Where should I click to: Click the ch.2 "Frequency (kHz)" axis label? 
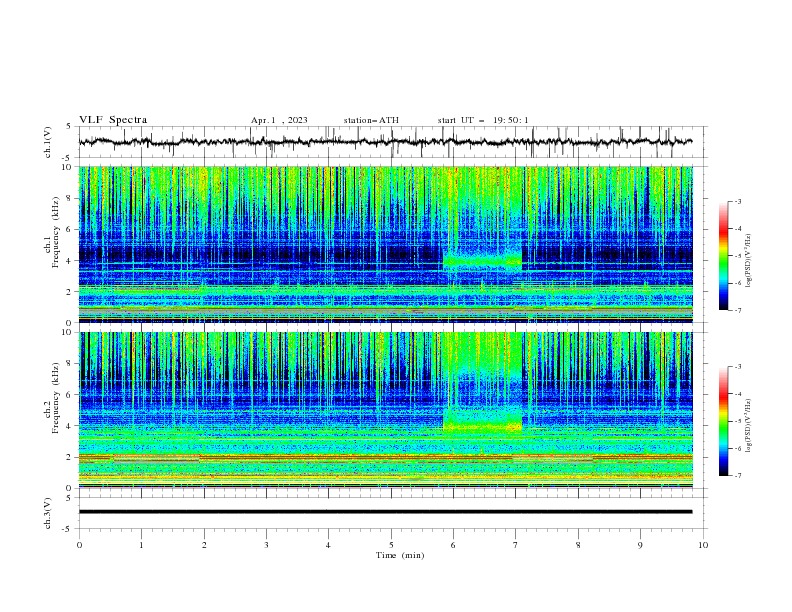coord(56,398)
